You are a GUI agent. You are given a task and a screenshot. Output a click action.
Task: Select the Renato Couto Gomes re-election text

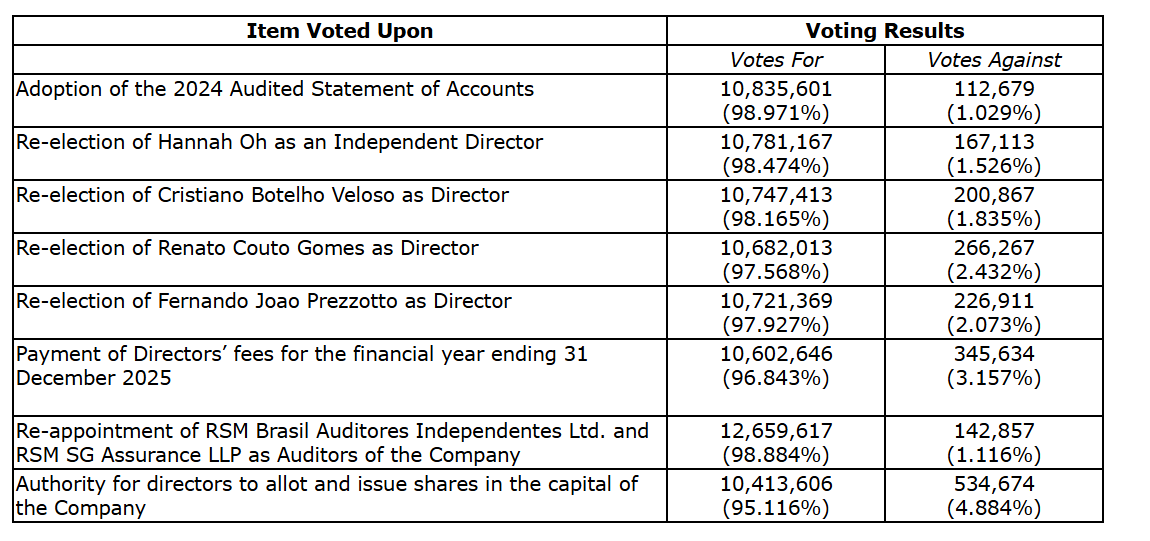(x=247, y=248)
